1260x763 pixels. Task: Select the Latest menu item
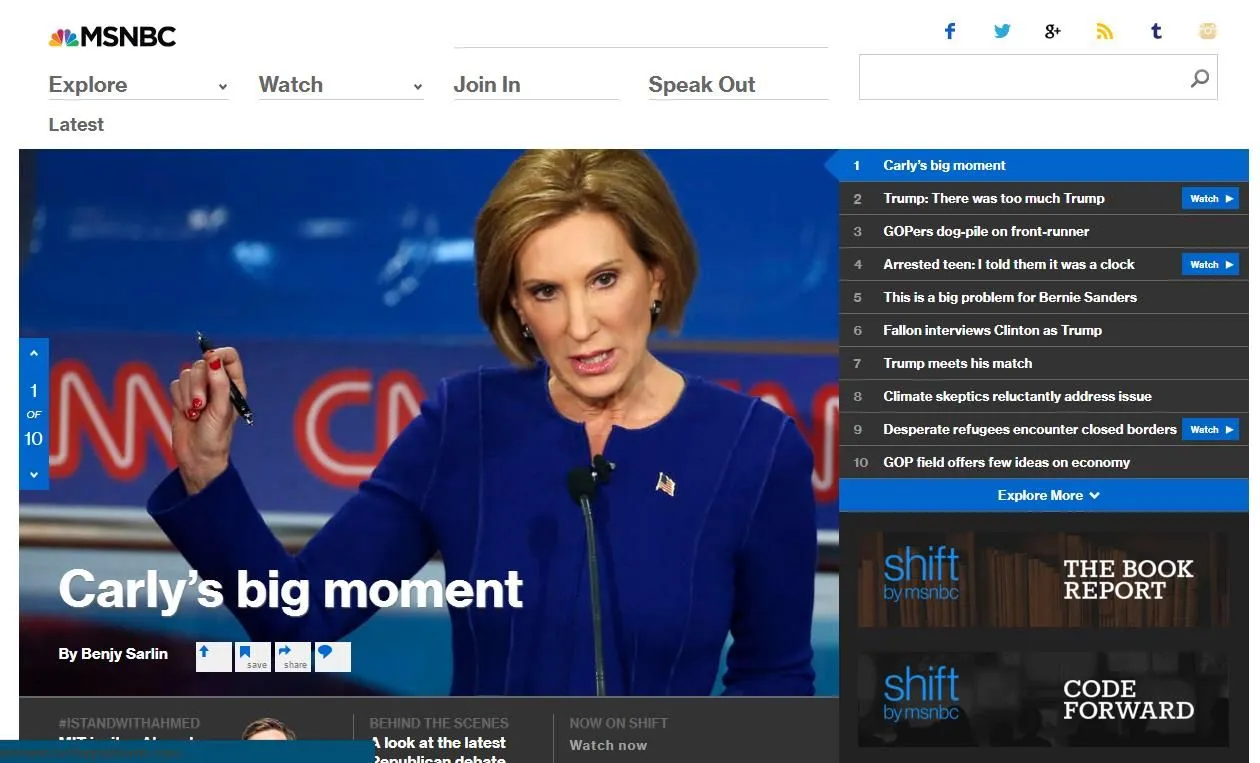(76, 124)
